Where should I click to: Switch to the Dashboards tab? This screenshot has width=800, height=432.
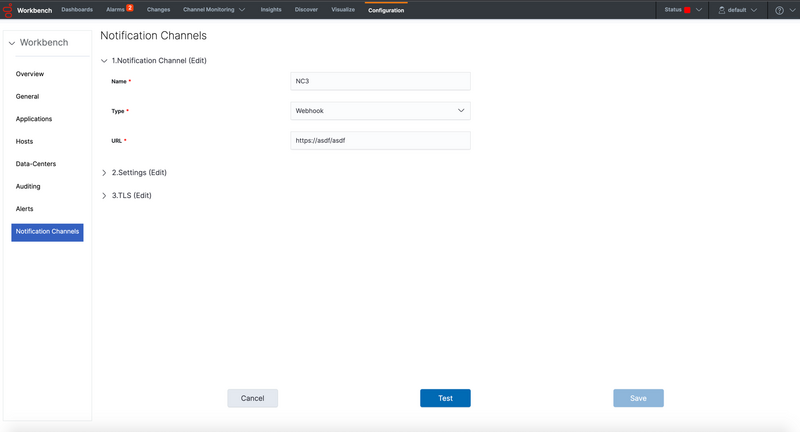click(77, 10)
